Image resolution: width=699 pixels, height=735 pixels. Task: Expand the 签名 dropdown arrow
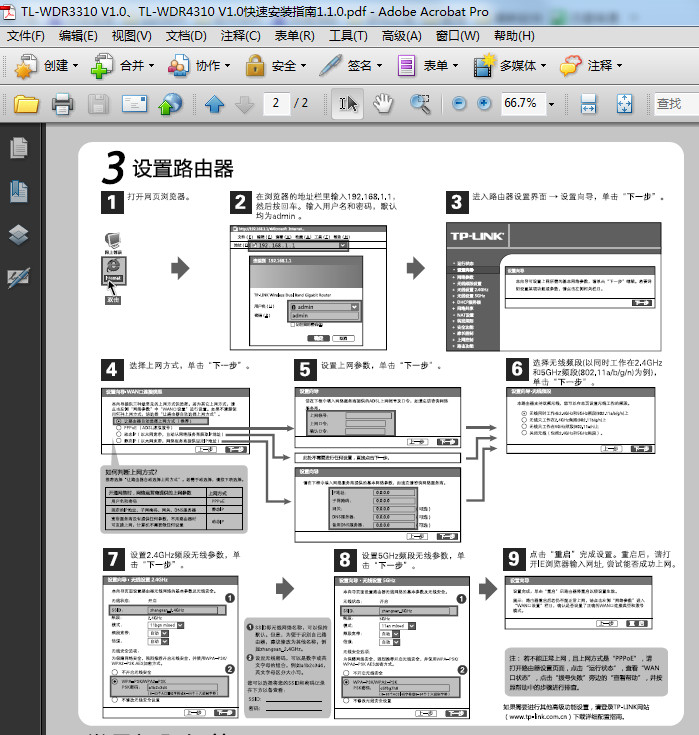[379, 66]
